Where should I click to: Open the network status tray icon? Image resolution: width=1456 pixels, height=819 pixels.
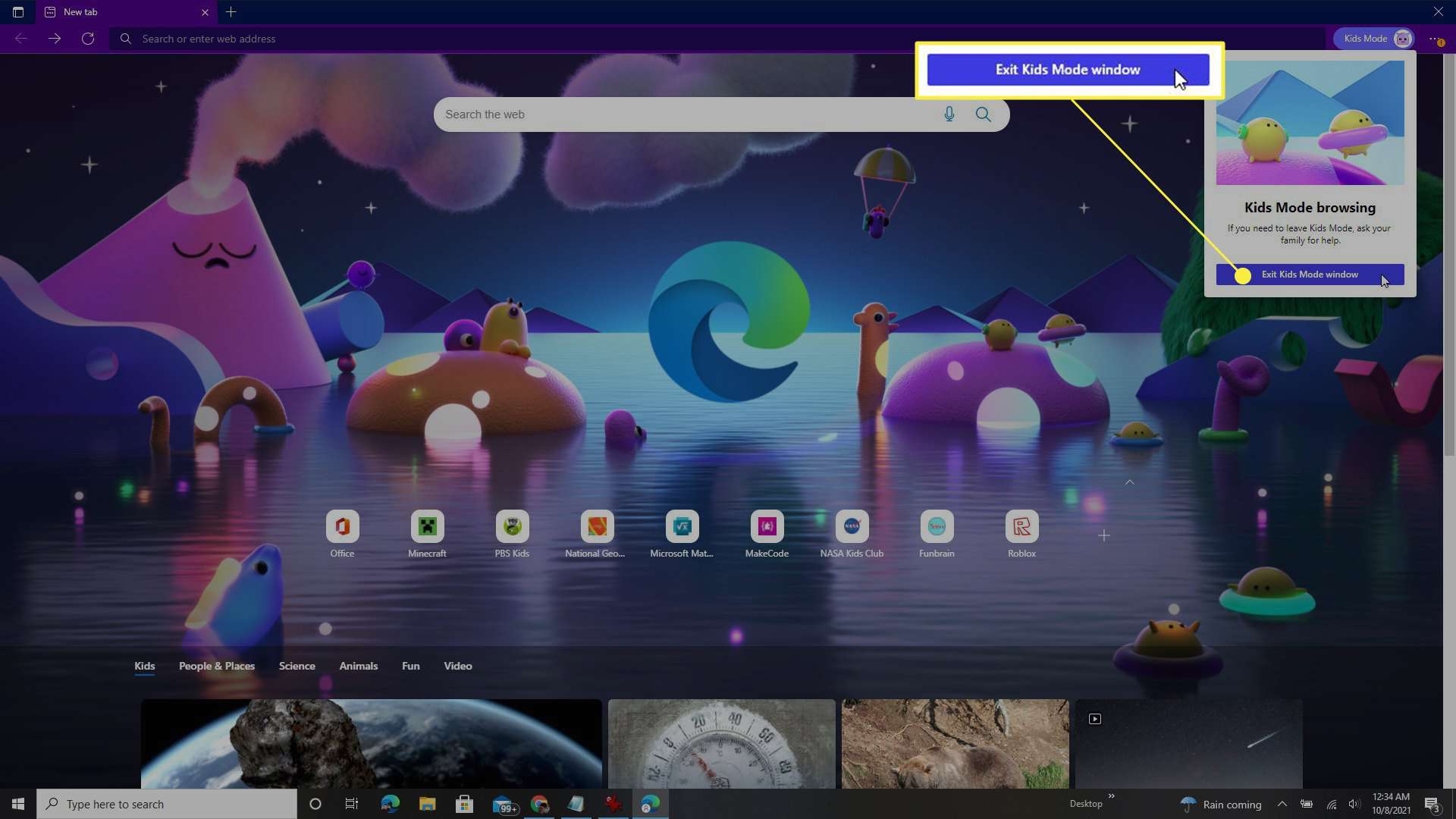point(1331,804)
